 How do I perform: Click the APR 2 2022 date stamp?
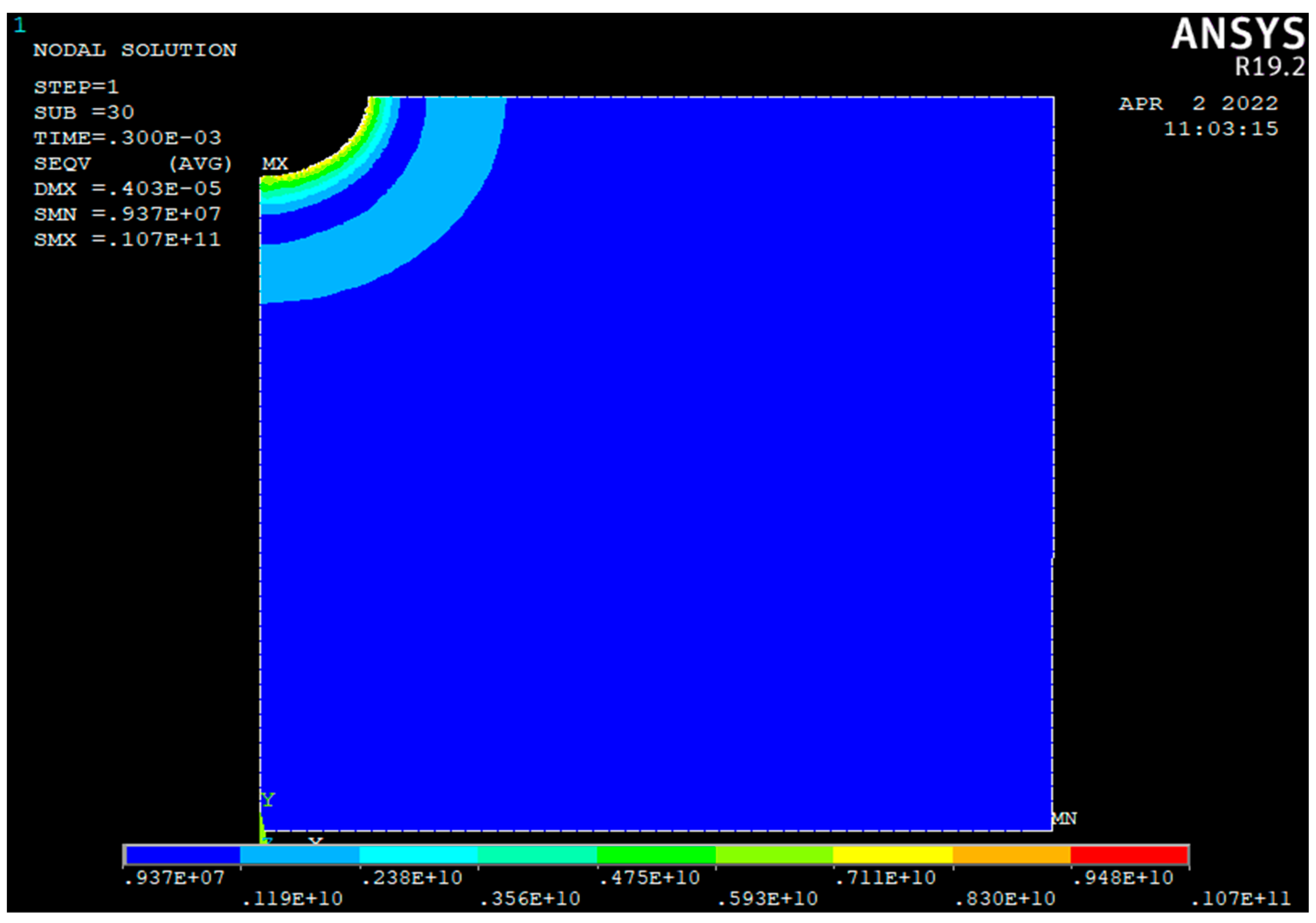(x=1198, y=104)
